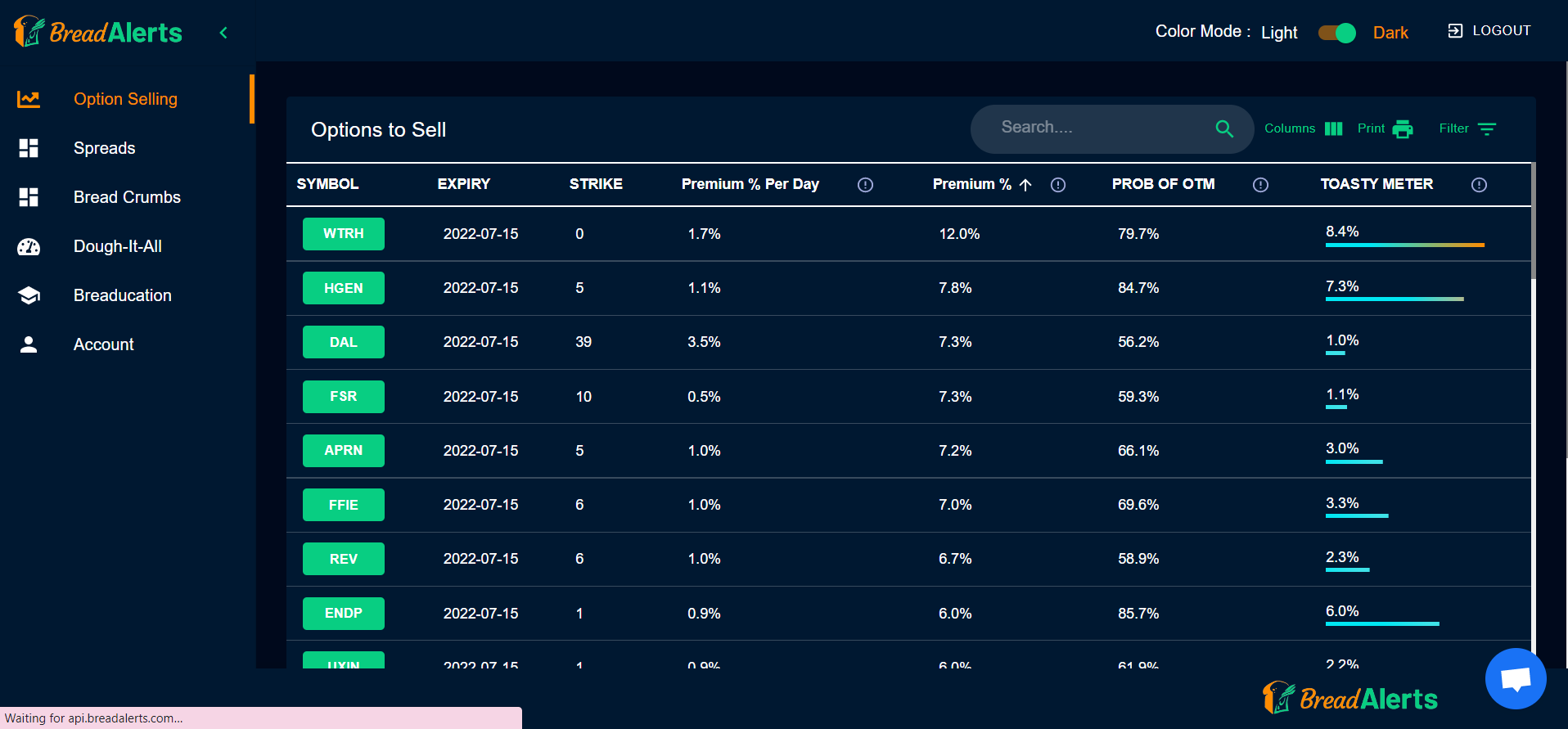Sort by EXPIRY column header

click(x=463, y=184)
